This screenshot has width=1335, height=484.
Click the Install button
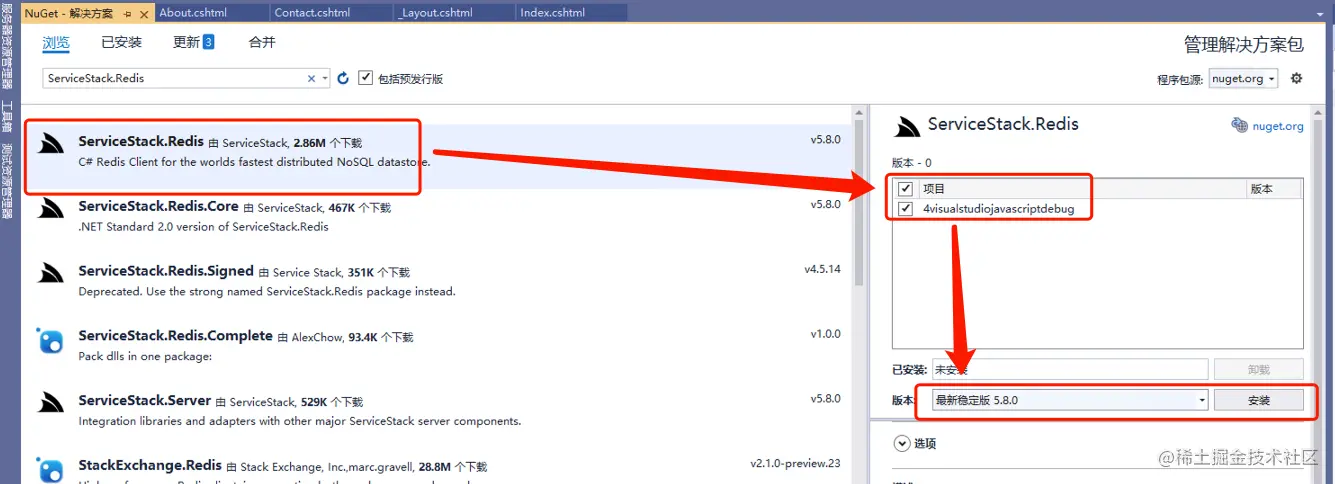1259,400
